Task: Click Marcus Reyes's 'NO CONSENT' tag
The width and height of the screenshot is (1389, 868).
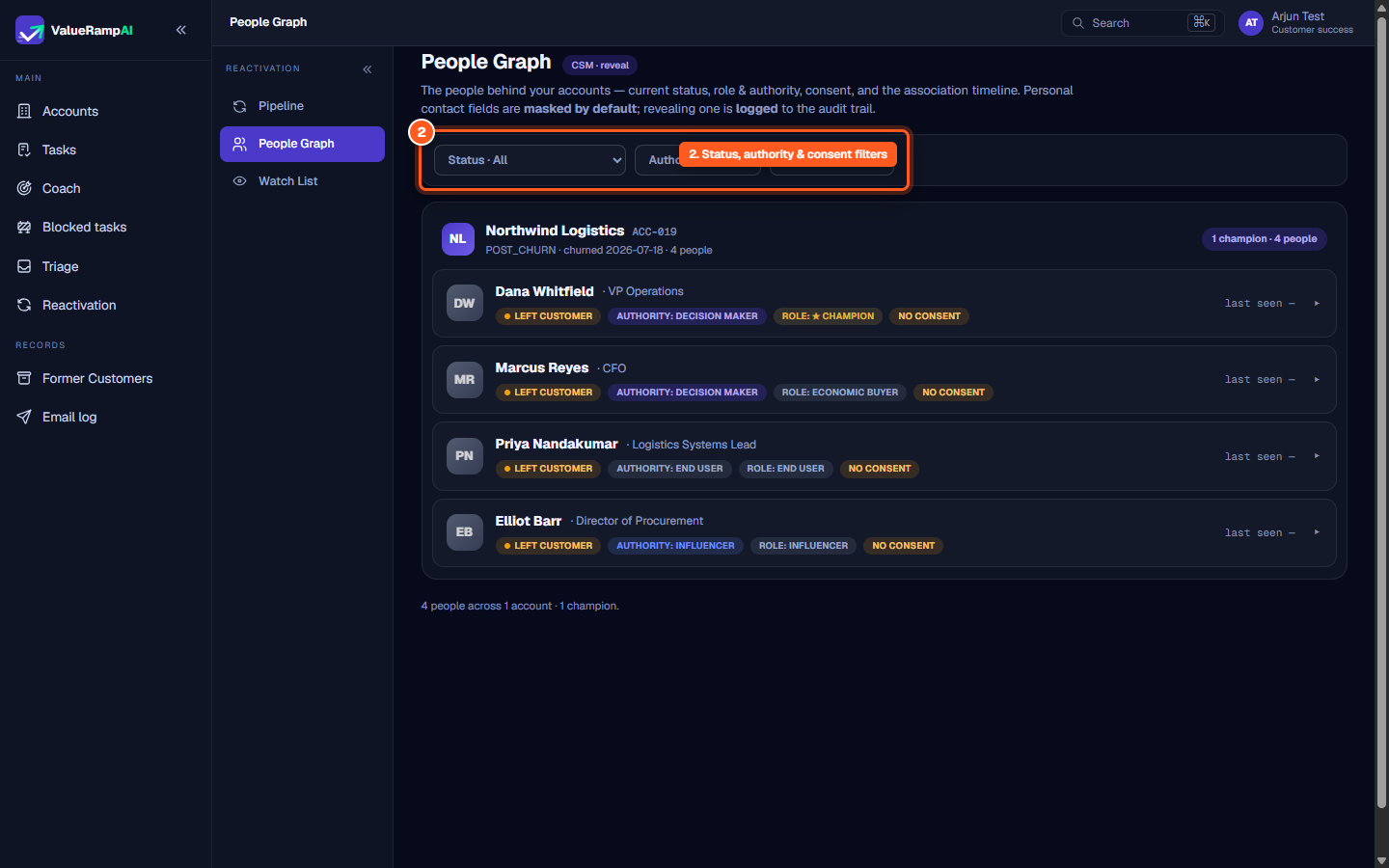Action: coord(953,393)
